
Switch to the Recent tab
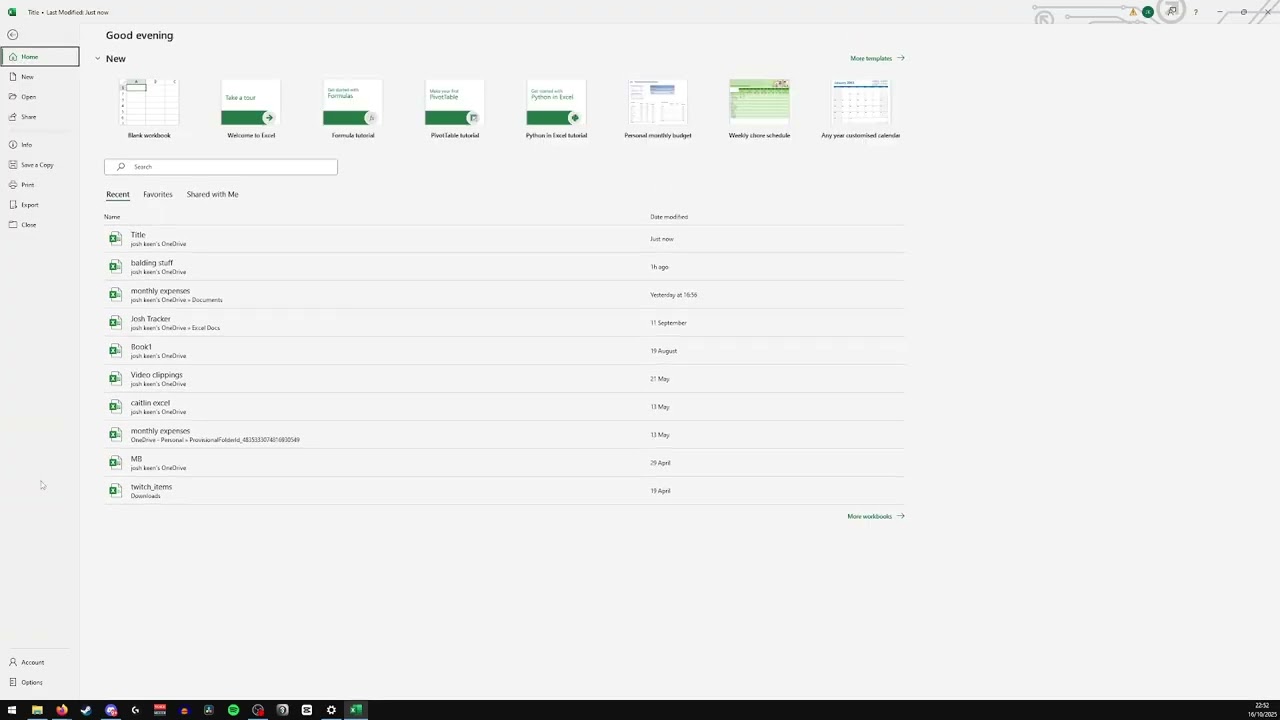(118, 194)
